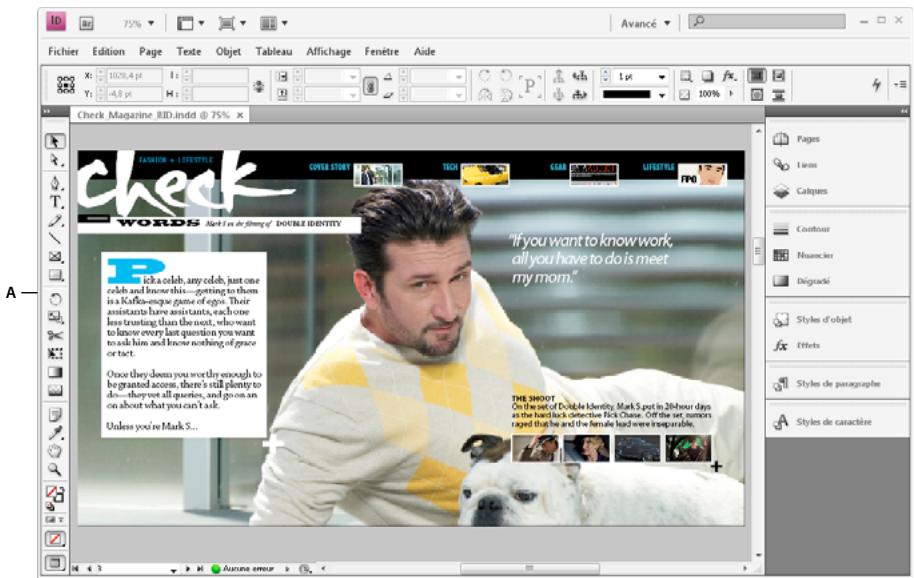Toggle the text-wrap icon beside the selected one
914x578 pixels.
click(779, 76)
